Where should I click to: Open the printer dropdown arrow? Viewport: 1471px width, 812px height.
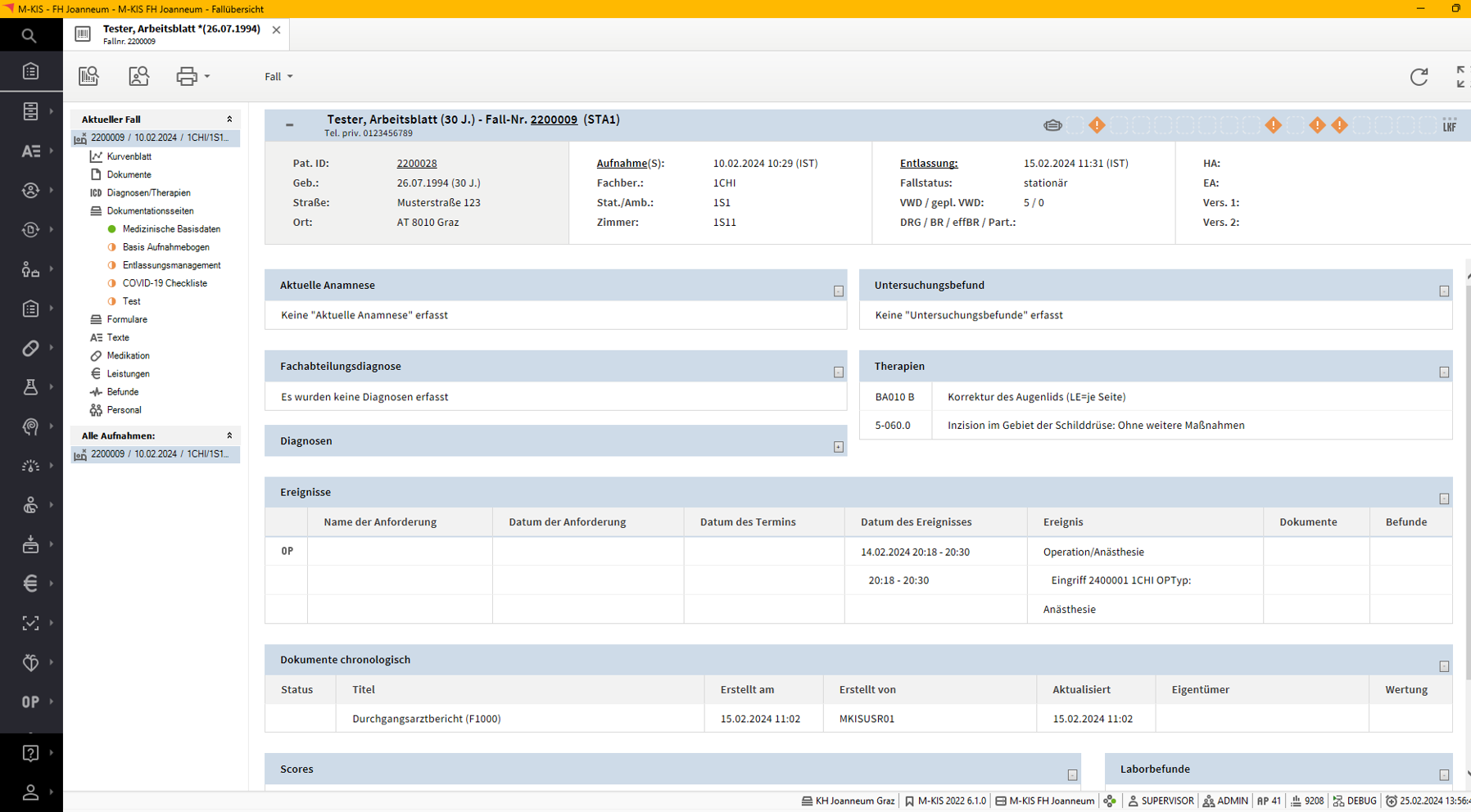coord(207,76)
